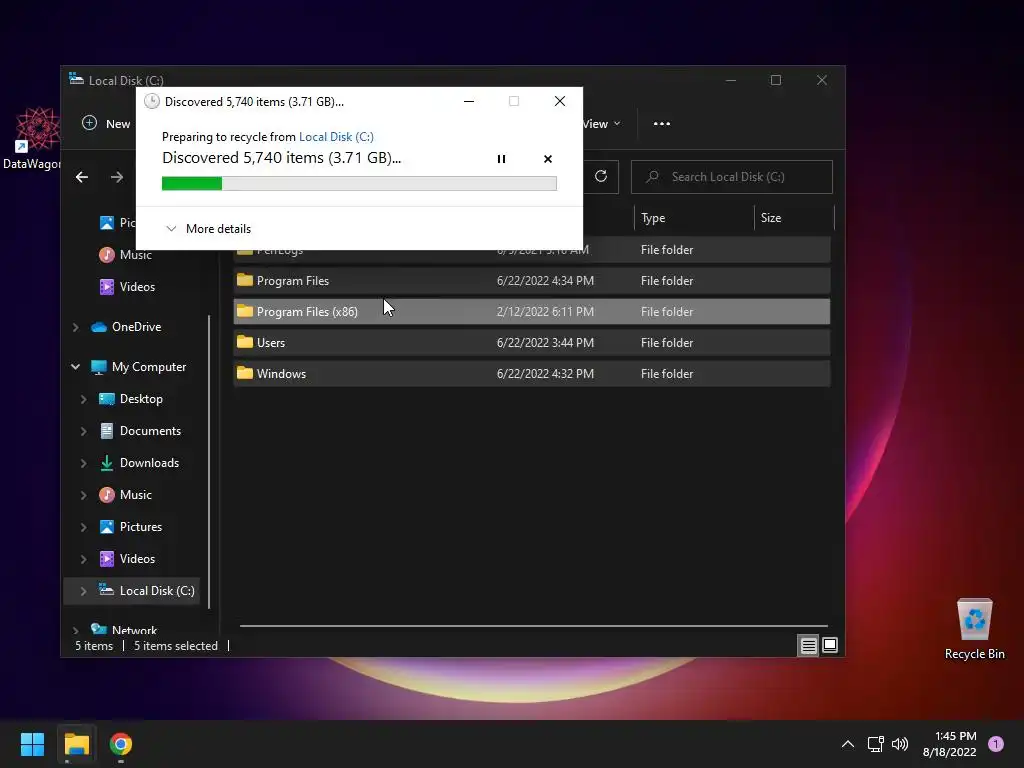The height and width of the screenshot is (768, 1024).
Task: Select Pictures under My Computer
Action: pyautogui.click(x=130, y=527)
